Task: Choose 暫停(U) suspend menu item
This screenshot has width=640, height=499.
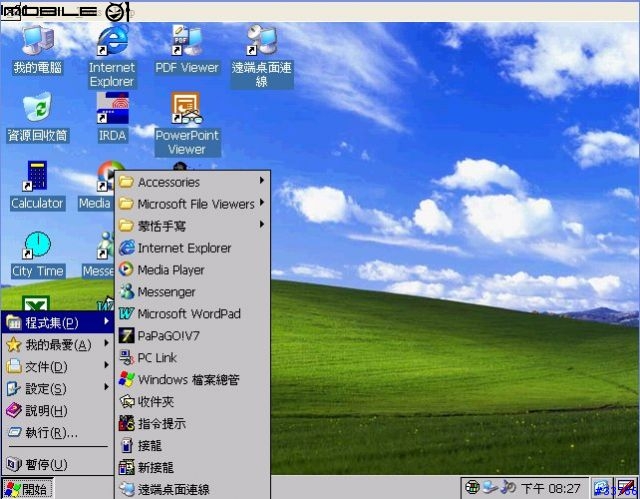Action: coord(58,464)
